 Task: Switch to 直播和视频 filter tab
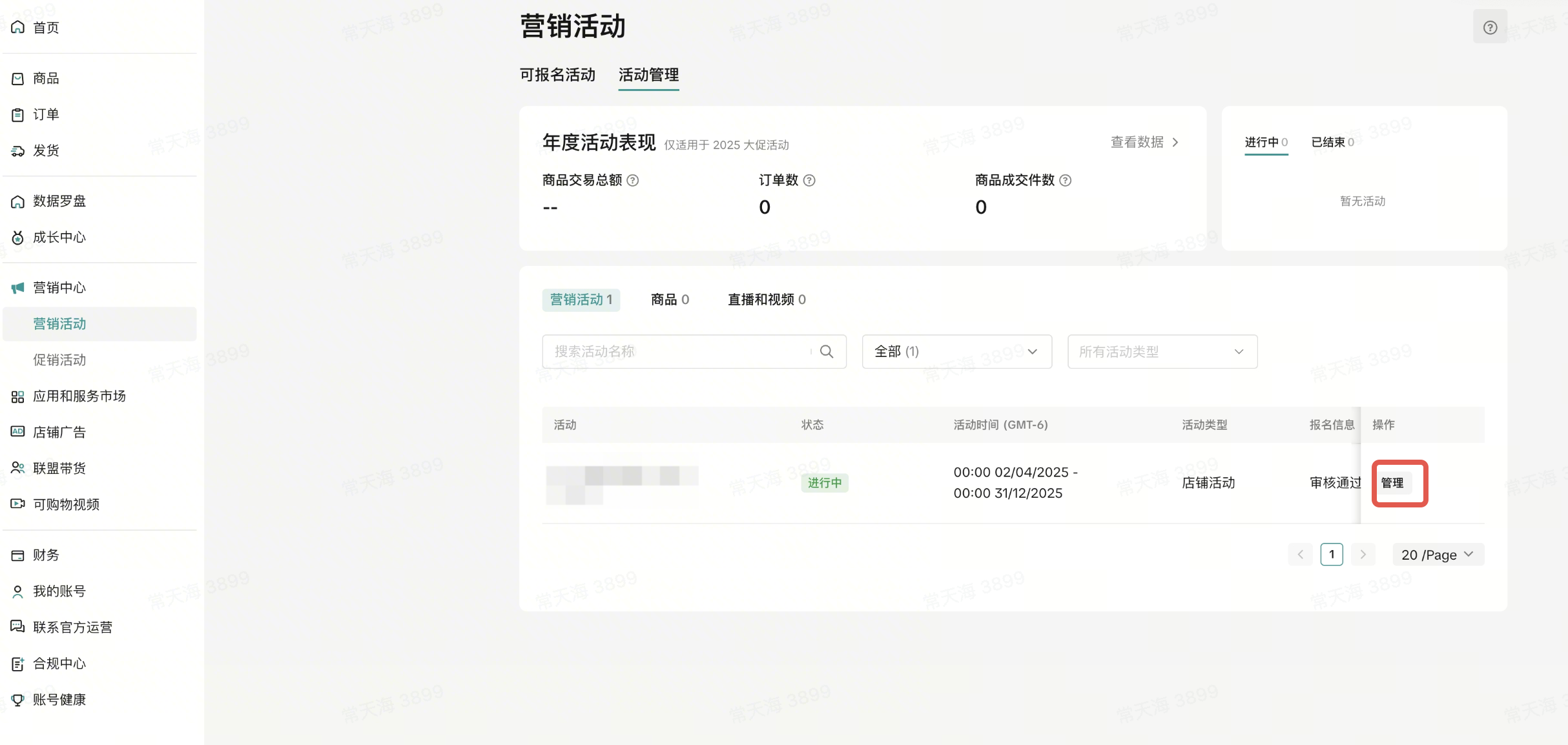point(767,300)
